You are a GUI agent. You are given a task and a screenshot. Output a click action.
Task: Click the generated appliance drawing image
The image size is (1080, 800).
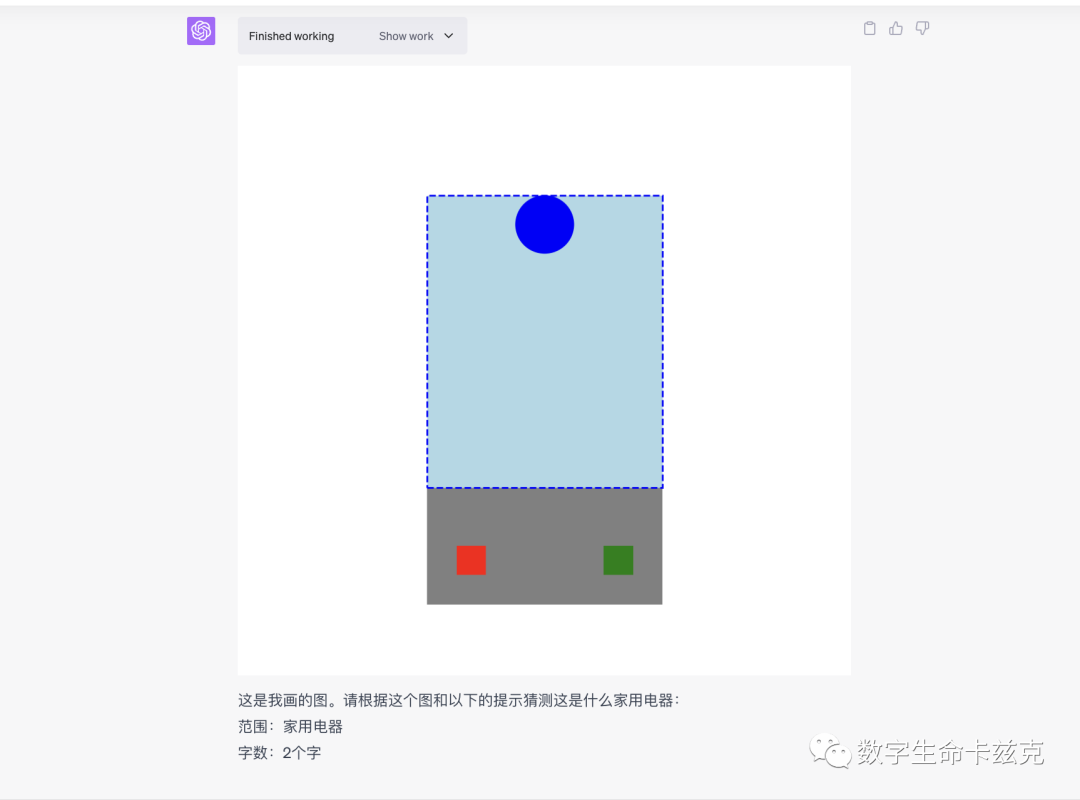click(x=544, y=370)
